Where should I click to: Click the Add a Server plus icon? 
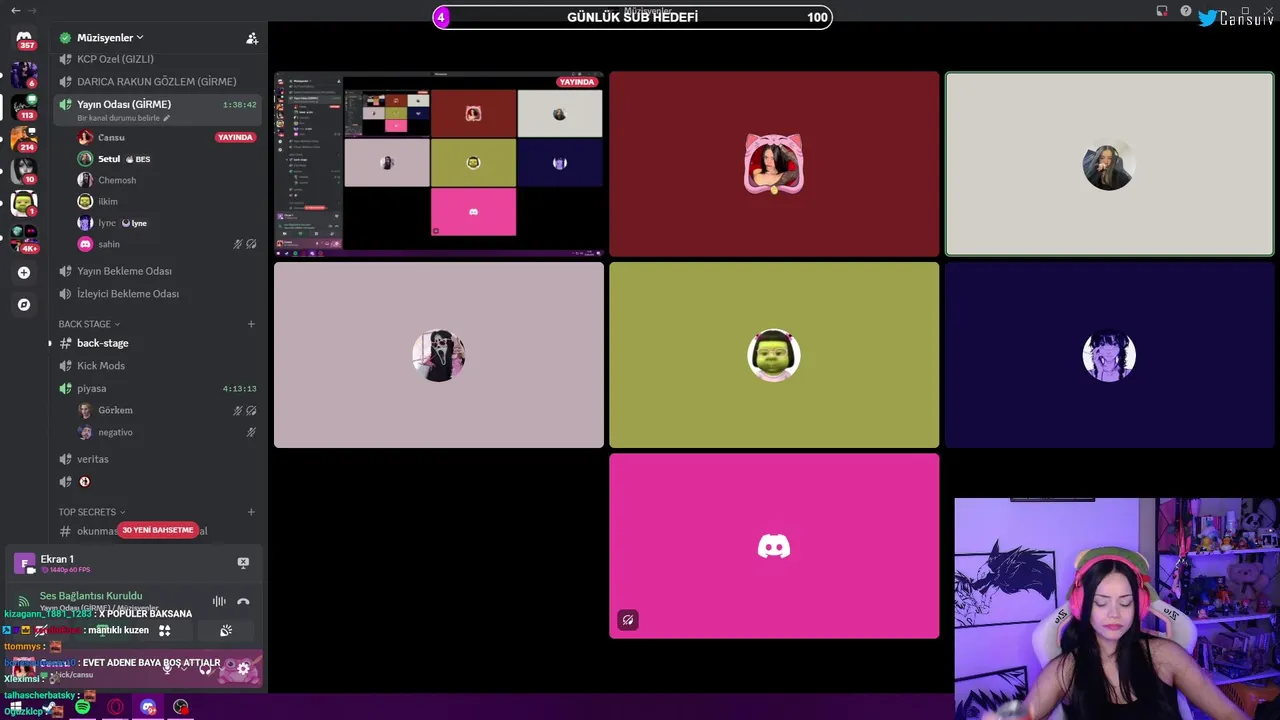[x=24, y=272]
